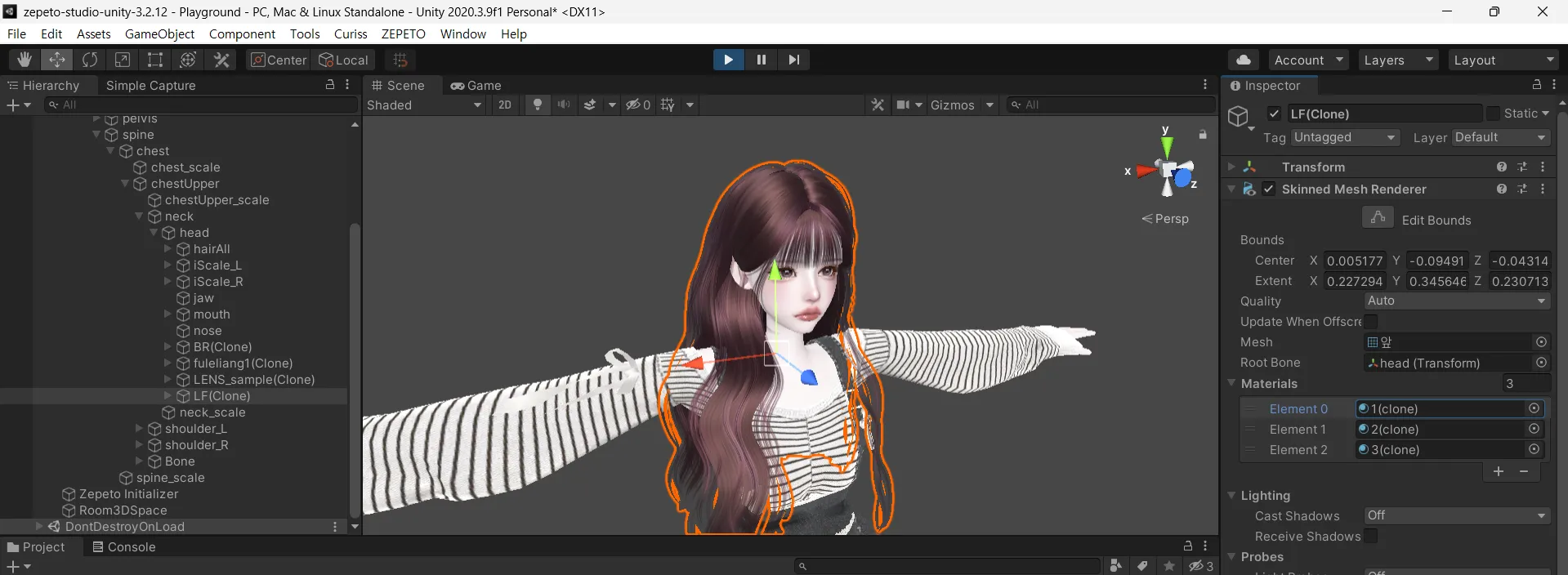This screenshot has height=575, width=1568.
Task: Open scene camera settings icon
Action: [x=903, y=105]
